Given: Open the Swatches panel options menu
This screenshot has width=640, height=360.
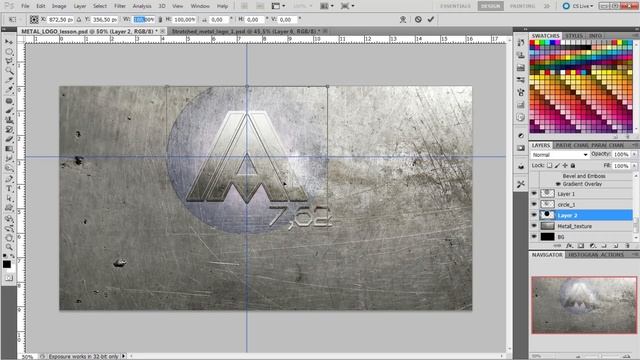Looking at the screenshot, I should click(x=635, y=36).
